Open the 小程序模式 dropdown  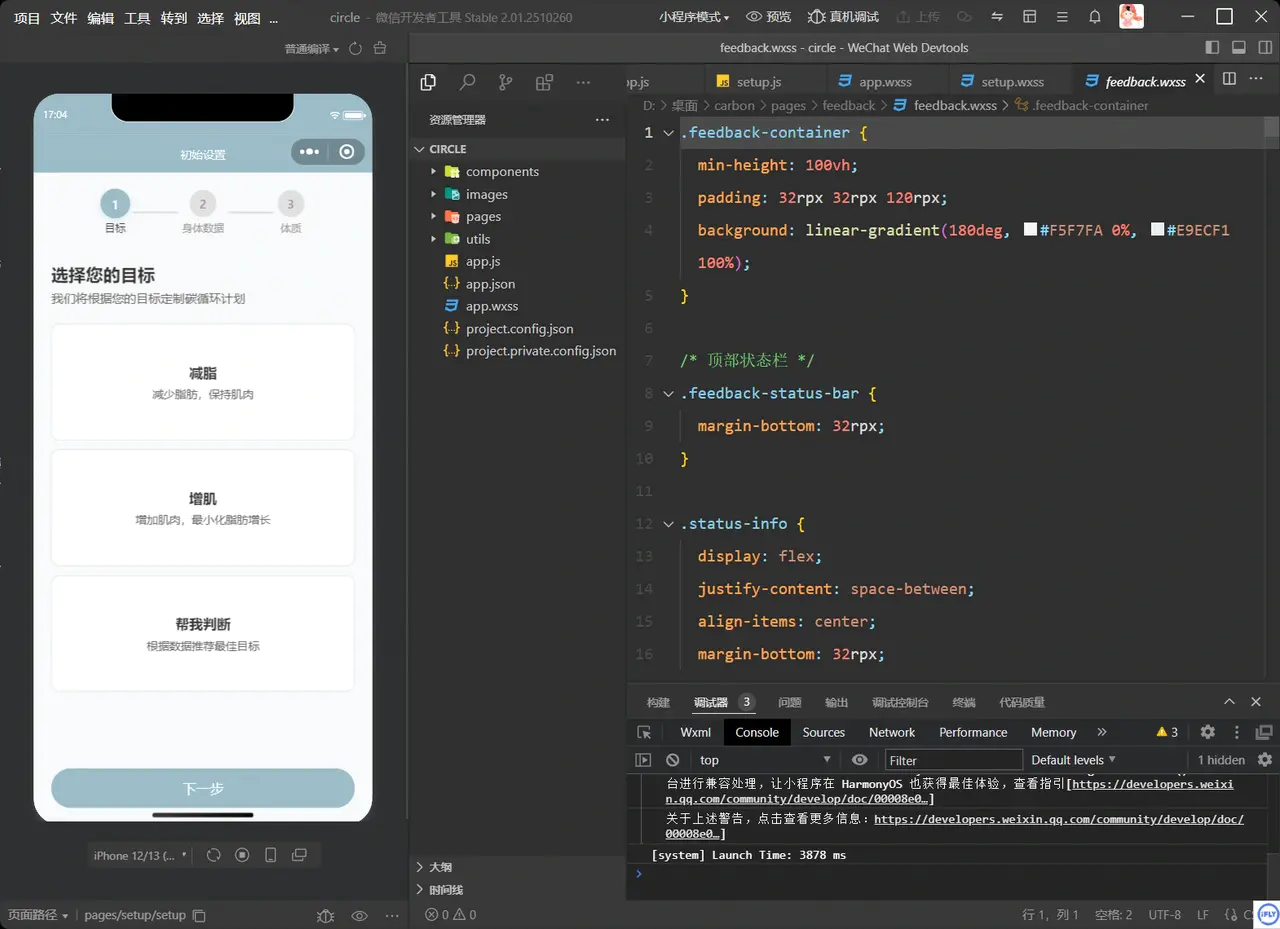click(x=694, y=17)
